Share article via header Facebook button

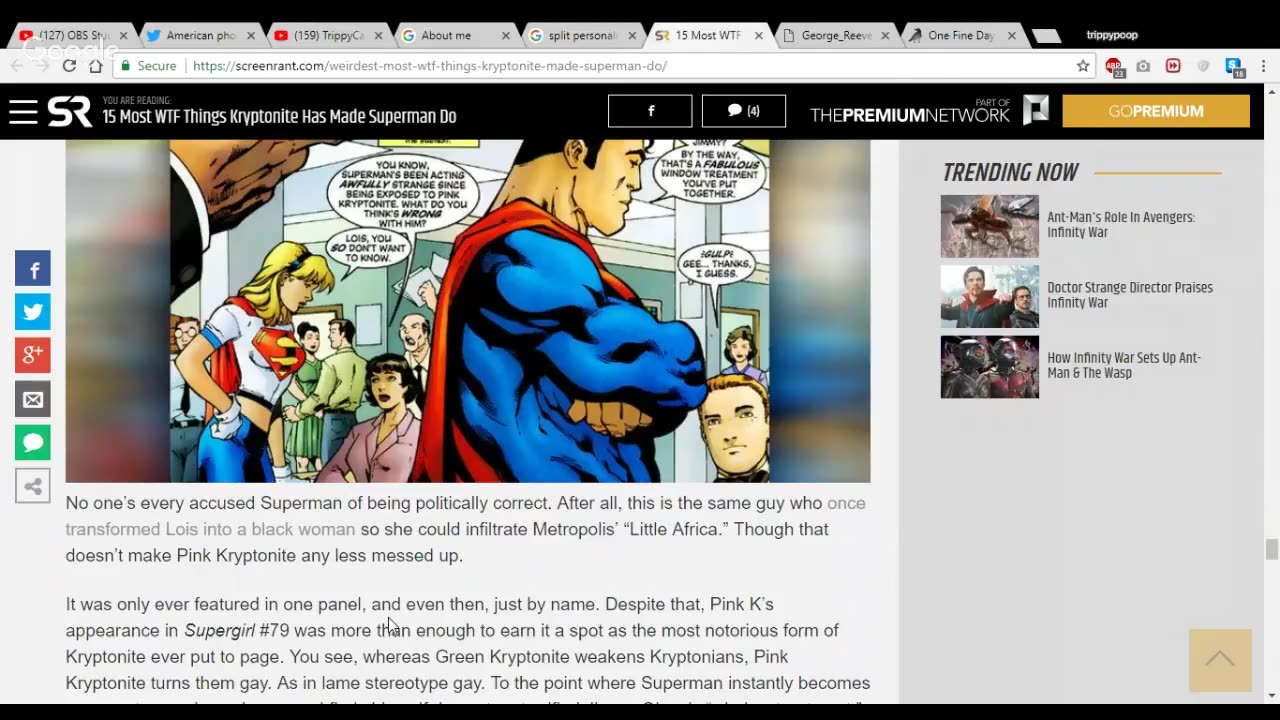click(650, 111)
